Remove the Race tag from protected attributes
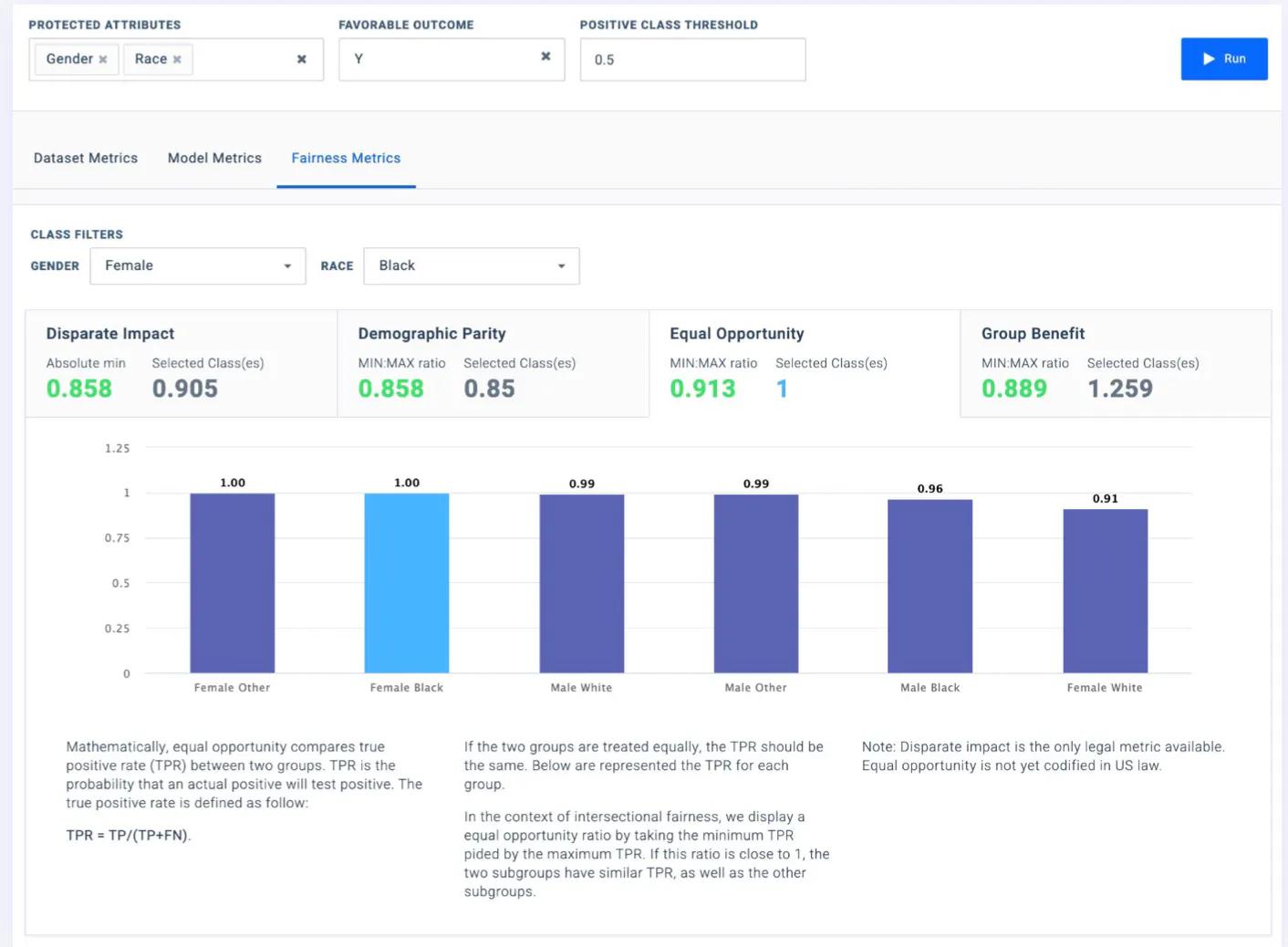This screenshot has height=947, width=1288. 177,59
